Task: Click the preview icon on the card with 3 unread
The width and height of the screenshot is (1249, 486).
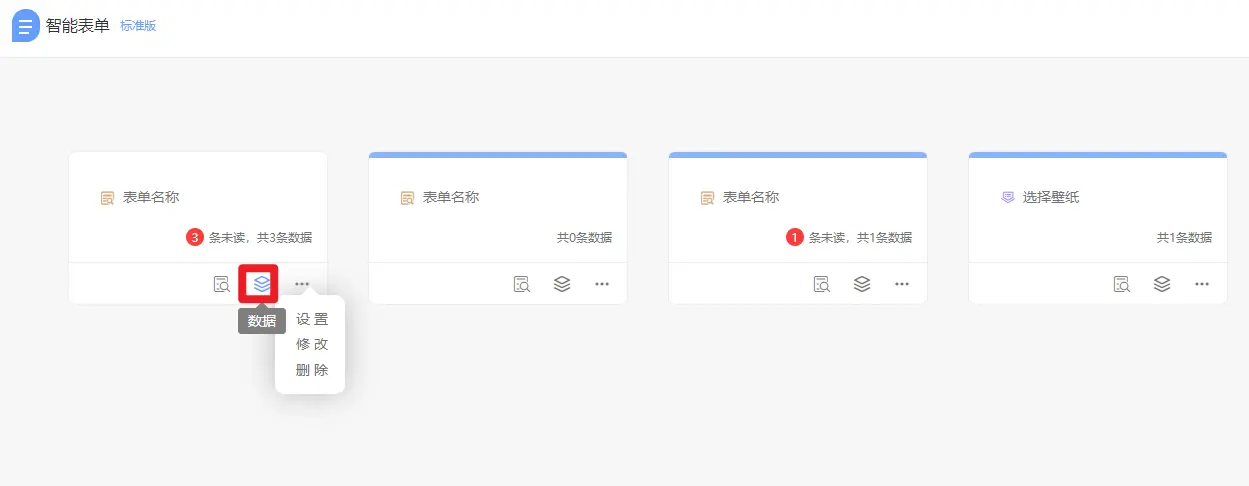Action: click(222, 284)
